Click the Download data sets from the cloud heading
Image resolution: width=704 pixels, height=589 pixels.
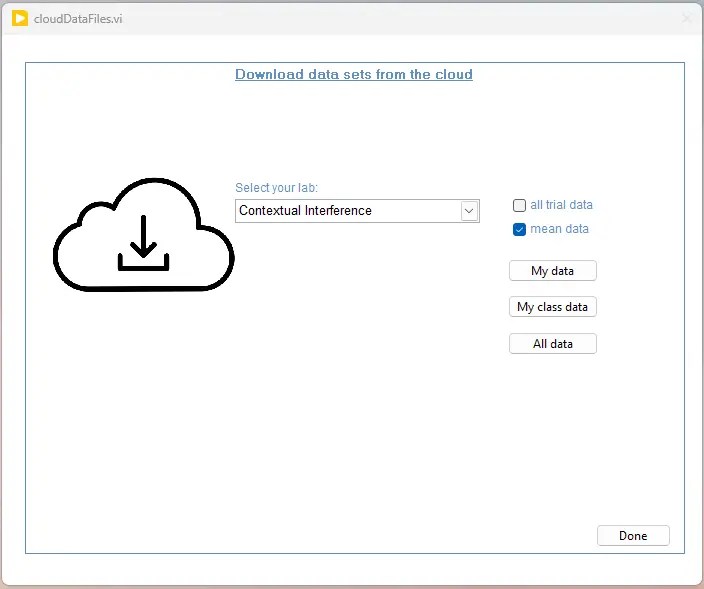click(x=354, y=75)
